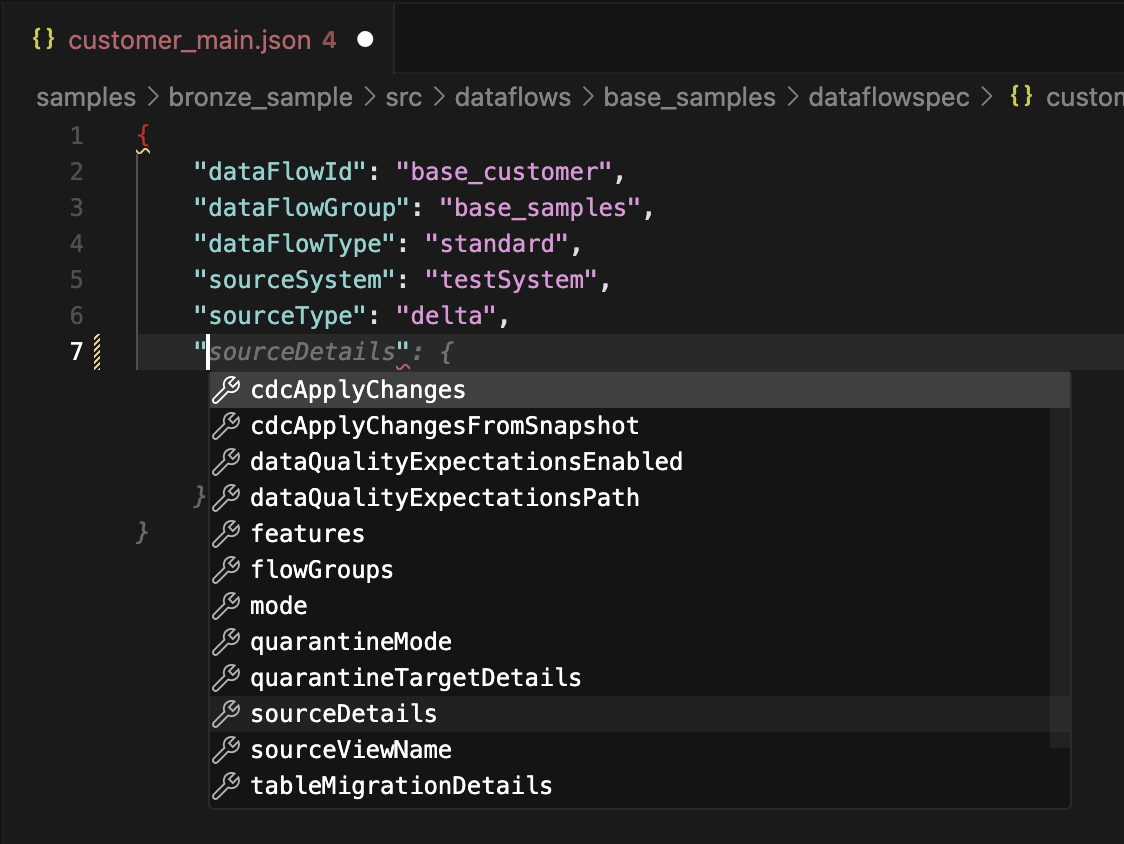The image size is (1124, 844).
Task: Click the wrench icon beside tableMigrationDetails
Action: coord(226,786)
